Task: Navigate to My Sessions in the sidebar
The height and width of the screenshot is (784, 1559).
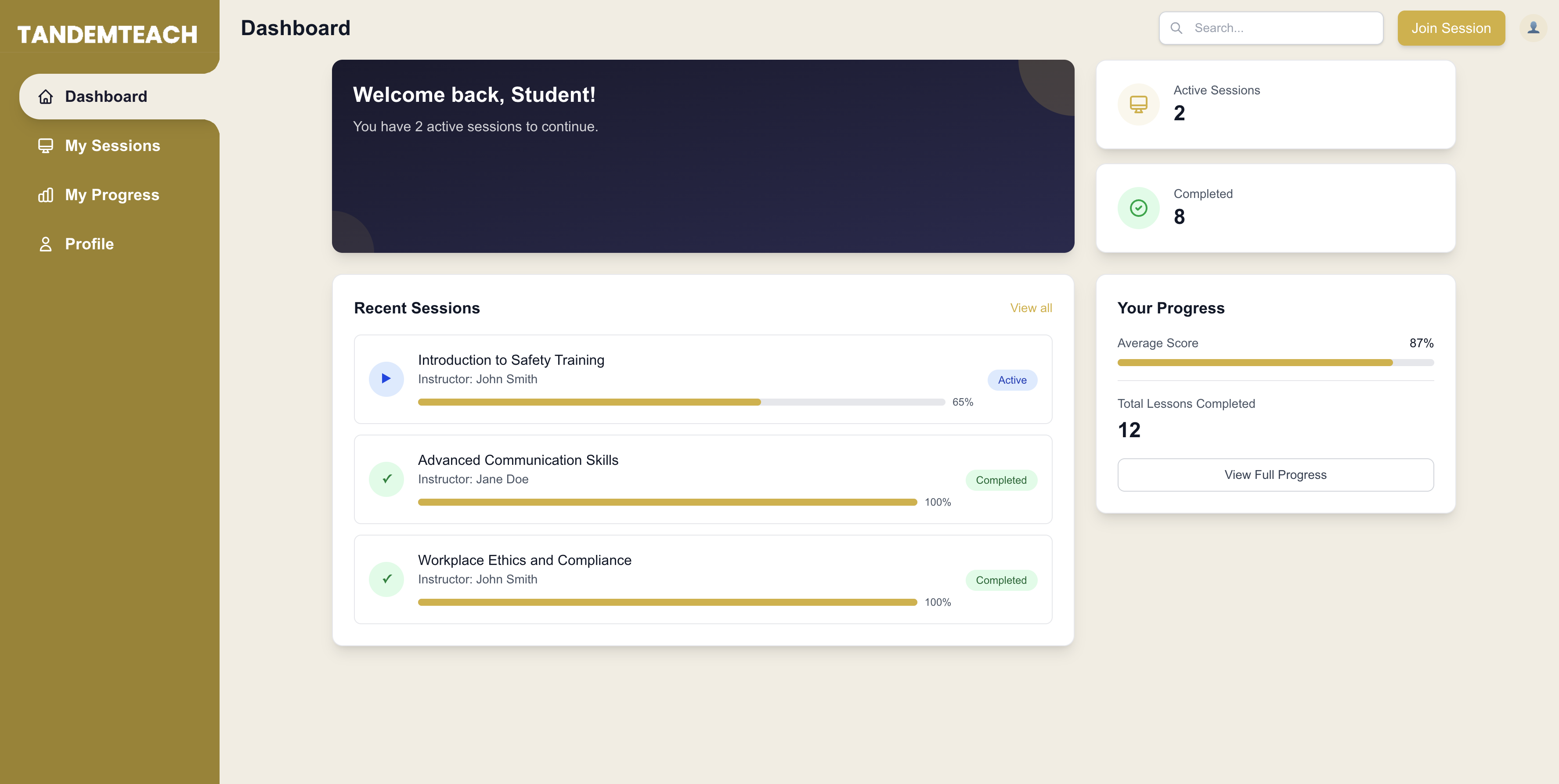Action: (x=112, y=145)
